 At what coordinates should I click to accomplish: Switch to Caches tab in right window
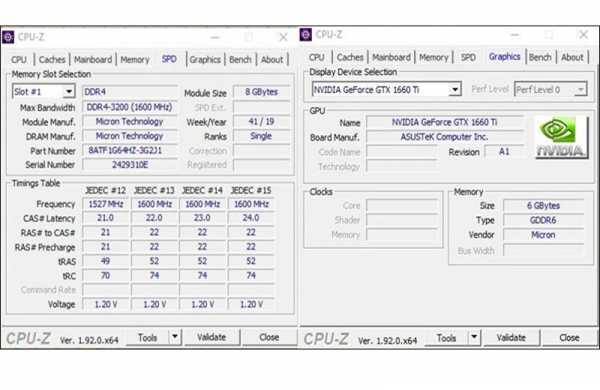[x=350, y=58]
